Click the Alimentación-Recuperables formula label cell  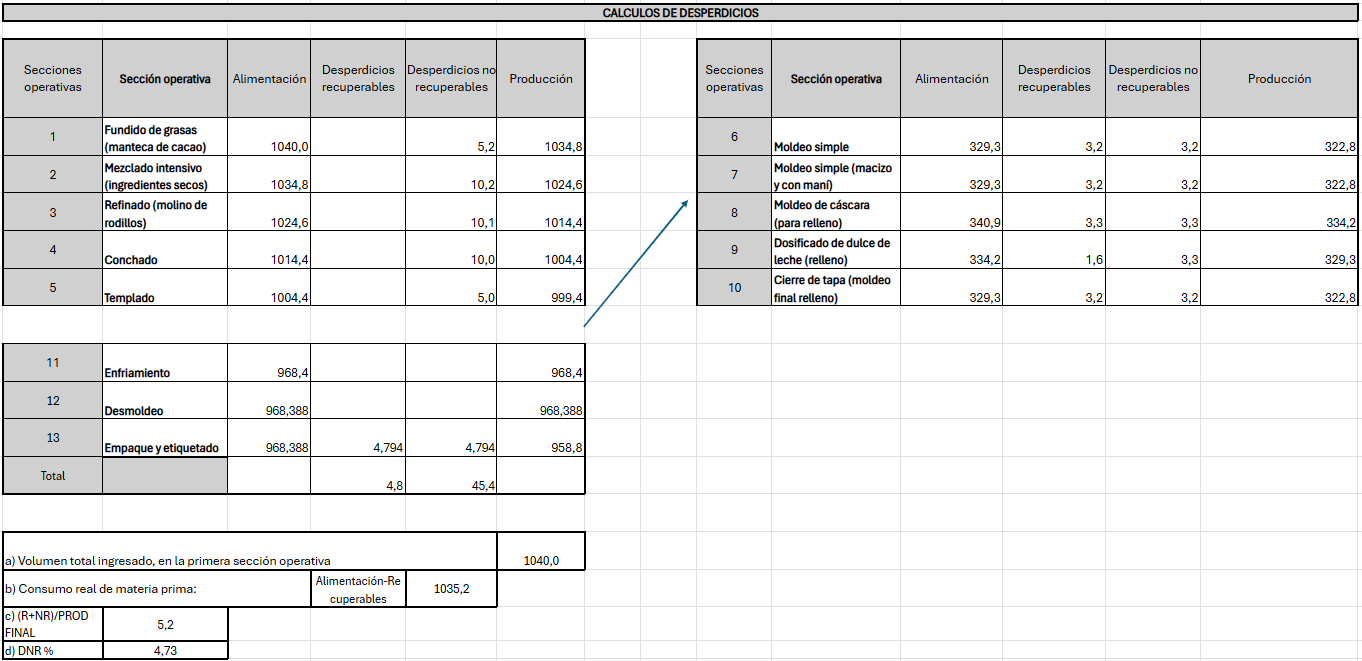357,589
